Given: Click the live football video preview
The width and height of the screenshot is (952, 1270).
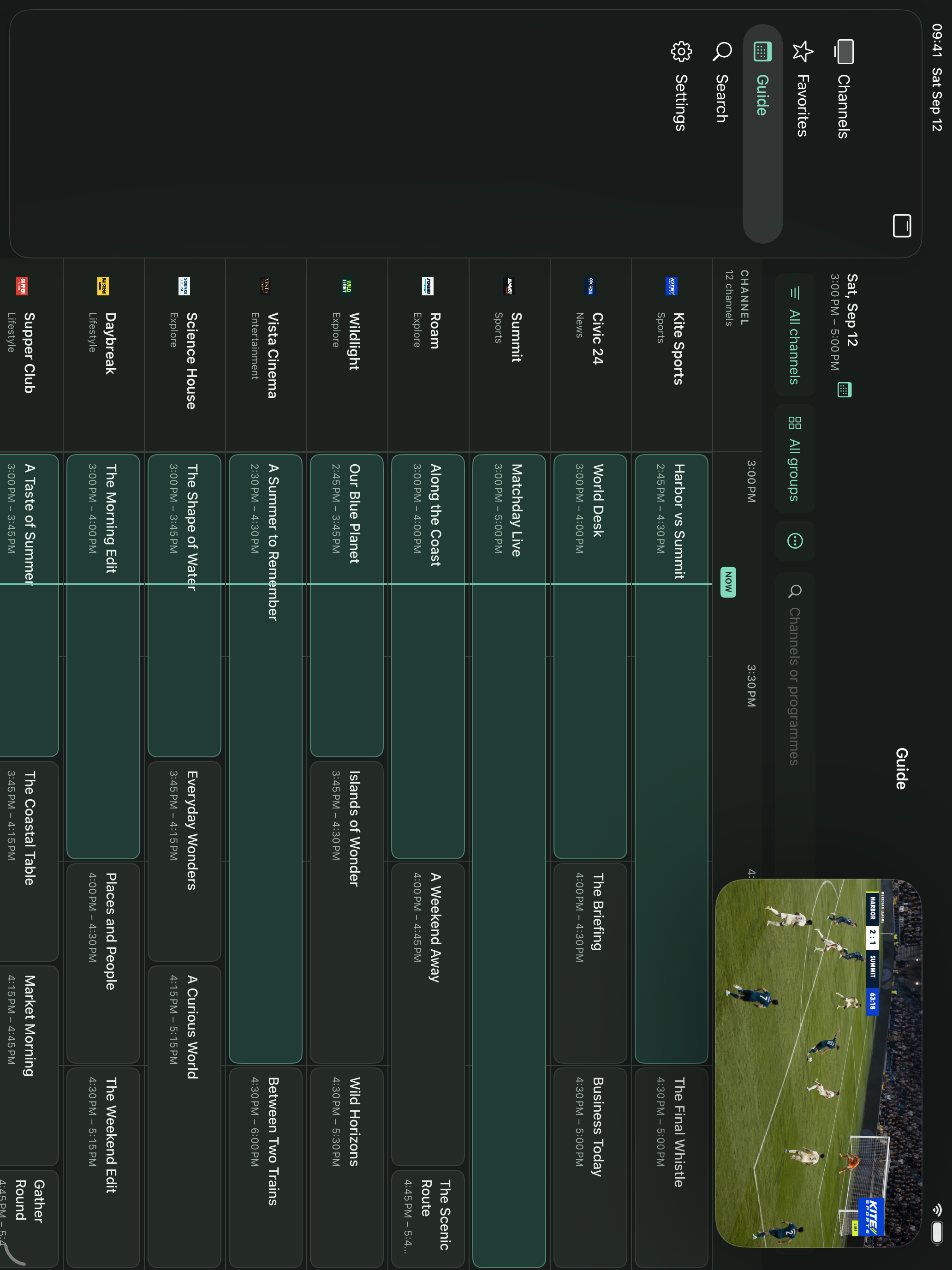Looking at the screenshot, I should 819,1062.
